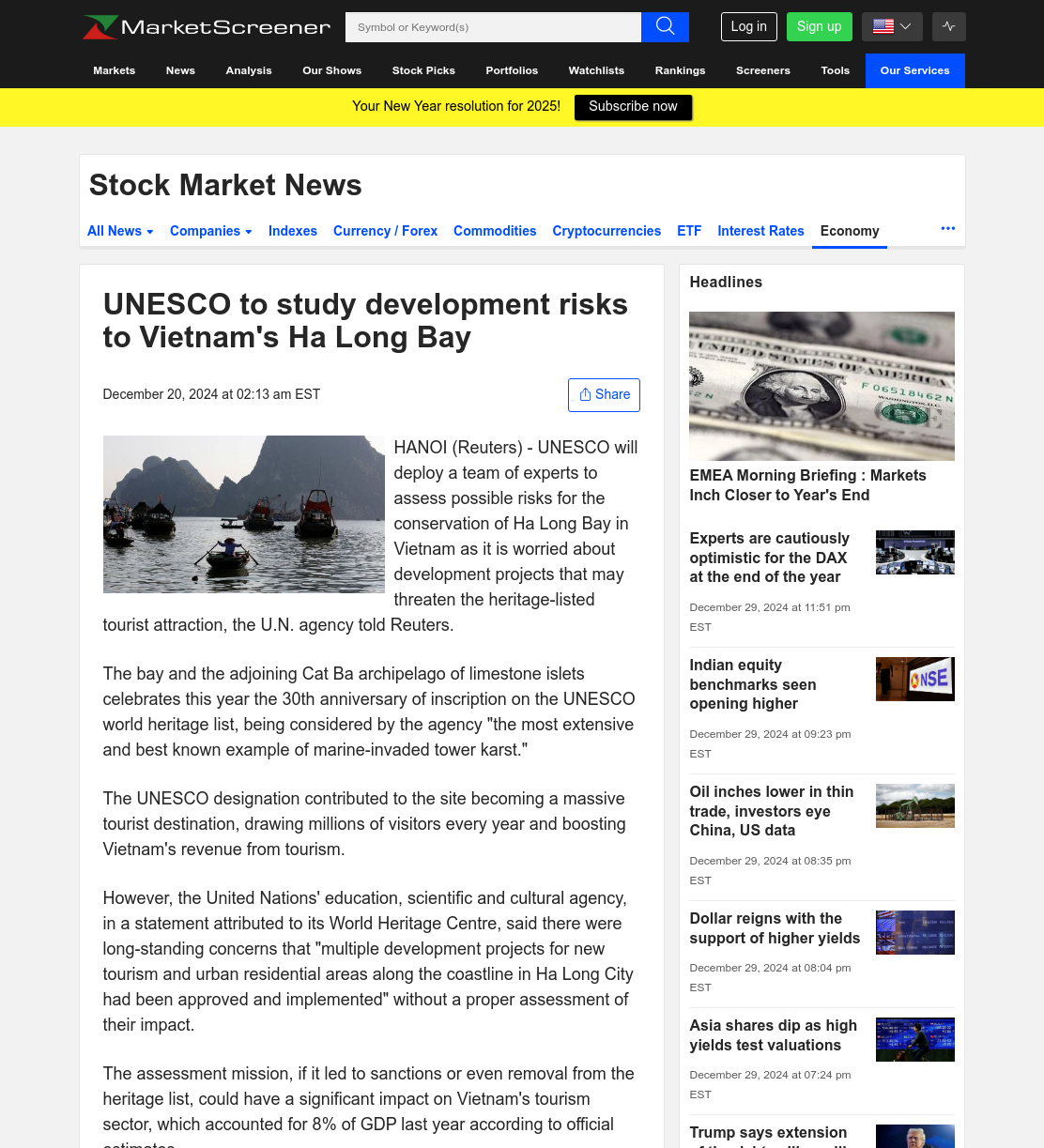The image size is (1044, 1148).
Task: Open the Trump says extension headline
Action: tap(768, 1136)
